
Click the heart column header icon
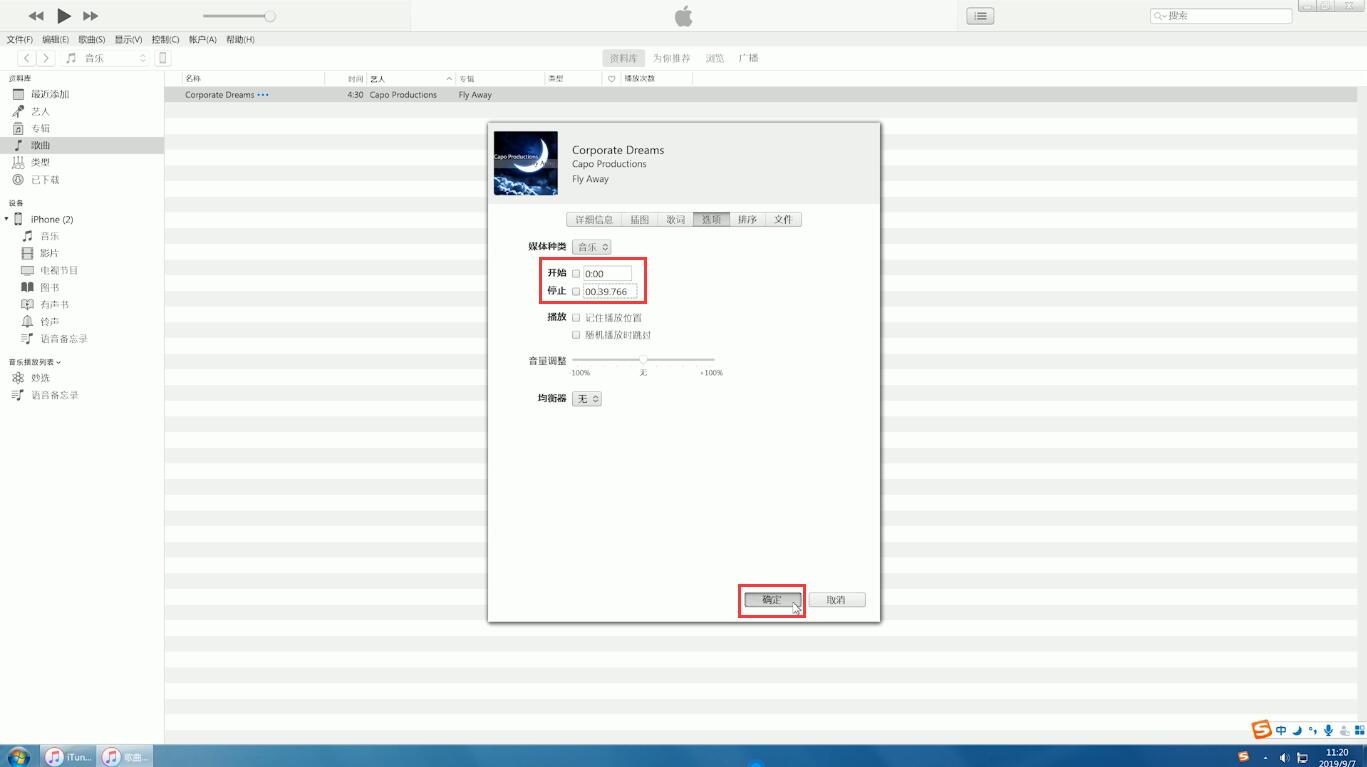point(612,78)
